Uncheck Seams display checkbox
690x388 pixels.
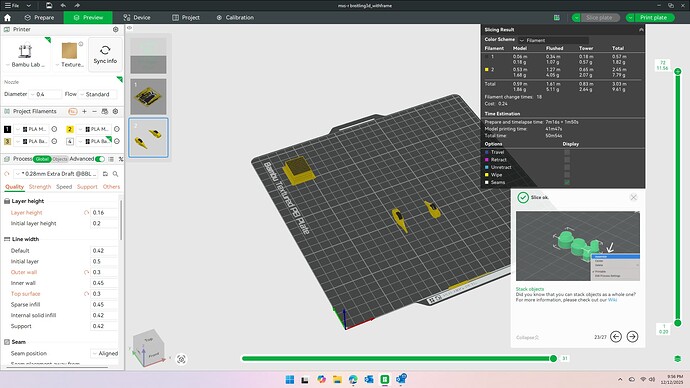click(x=567, y=182)
